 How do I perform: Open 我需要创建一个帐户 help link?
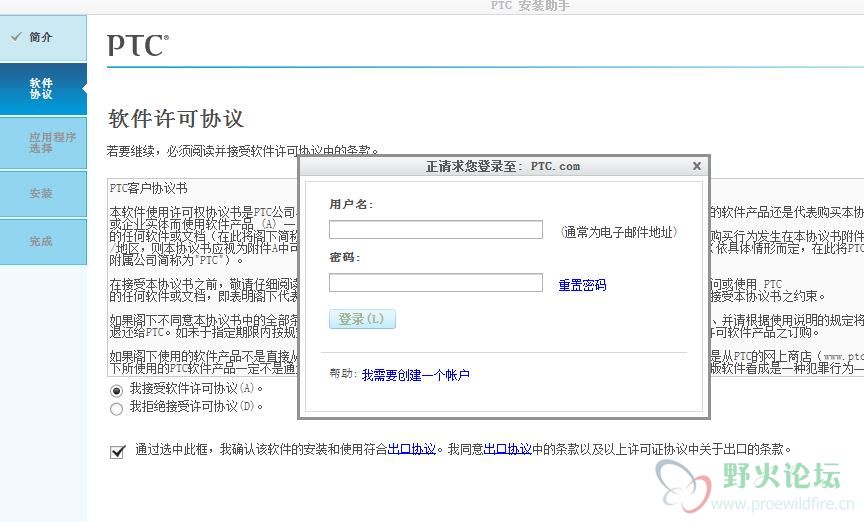pos(415,375)
